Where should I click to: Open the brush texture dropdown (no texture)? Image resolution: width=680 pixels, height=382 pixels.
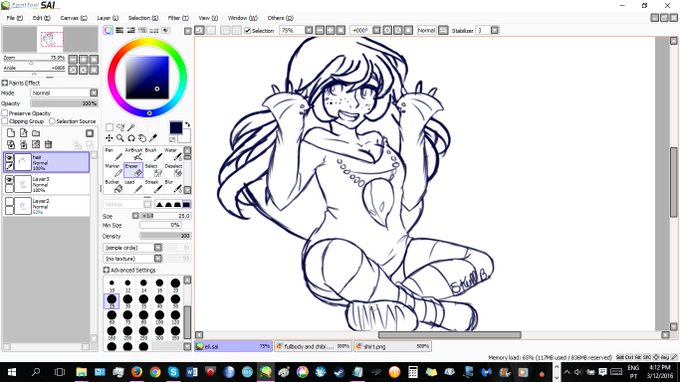(158, 259)
